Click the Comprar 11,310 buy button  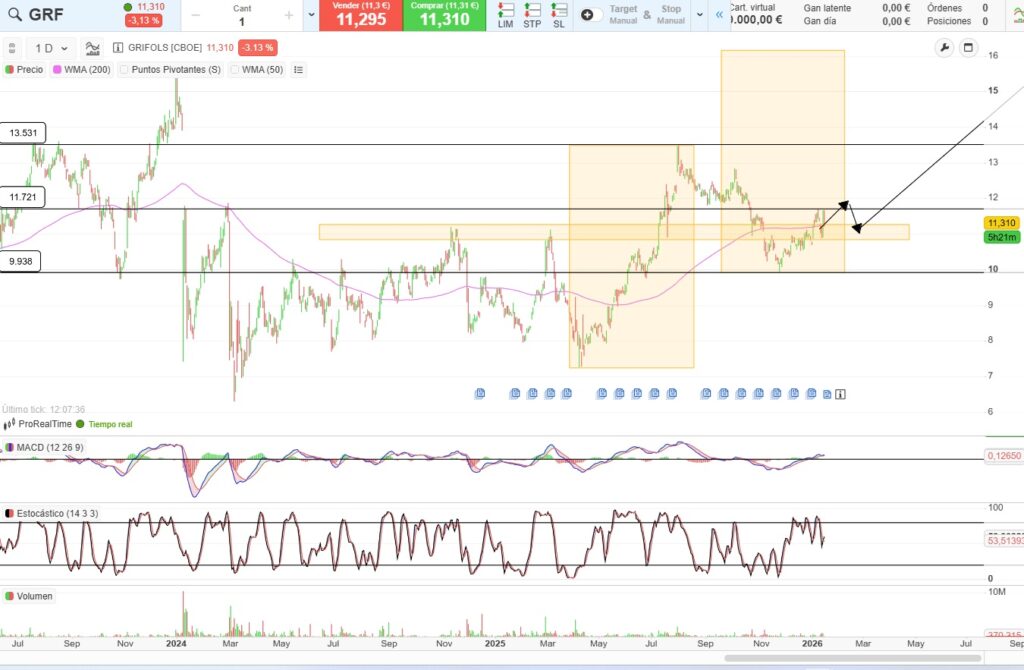point(445,15)
